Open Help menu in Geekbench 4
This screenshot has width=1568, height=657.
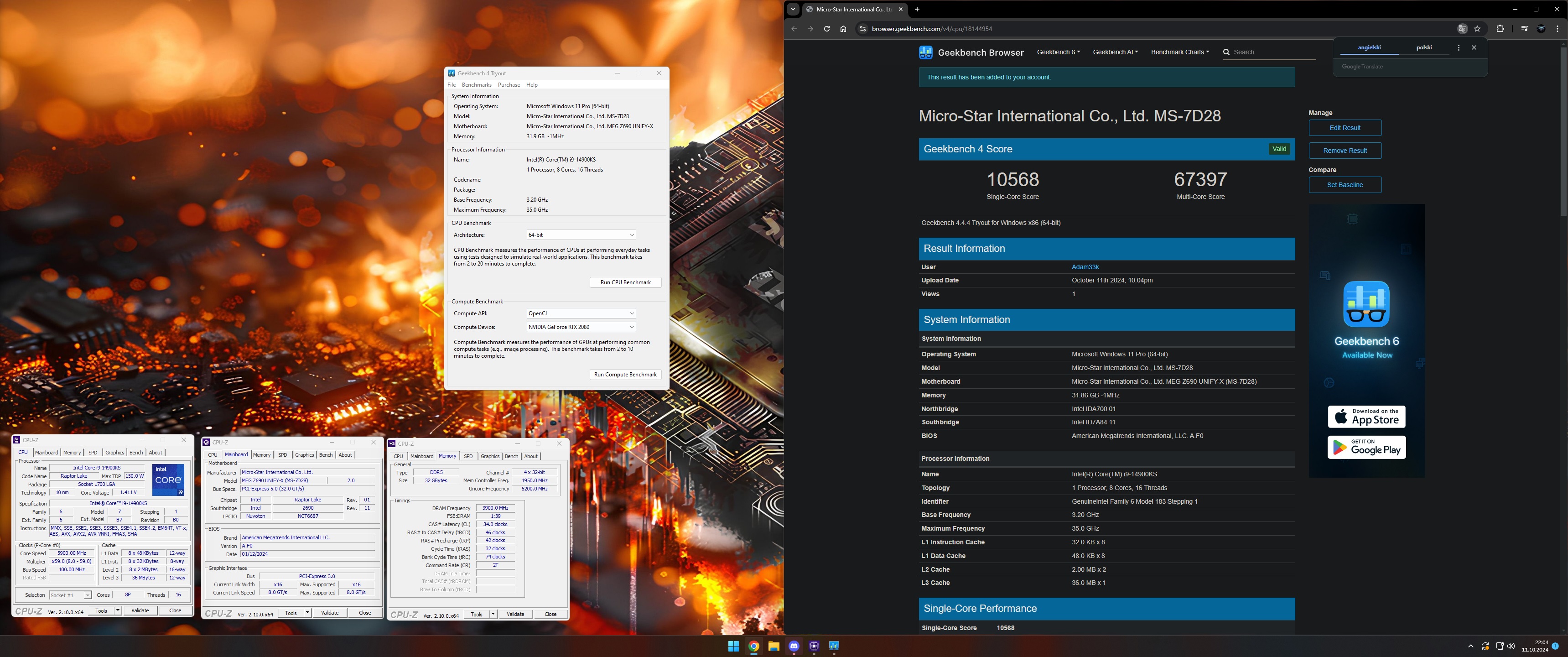(x=532, y=85)
